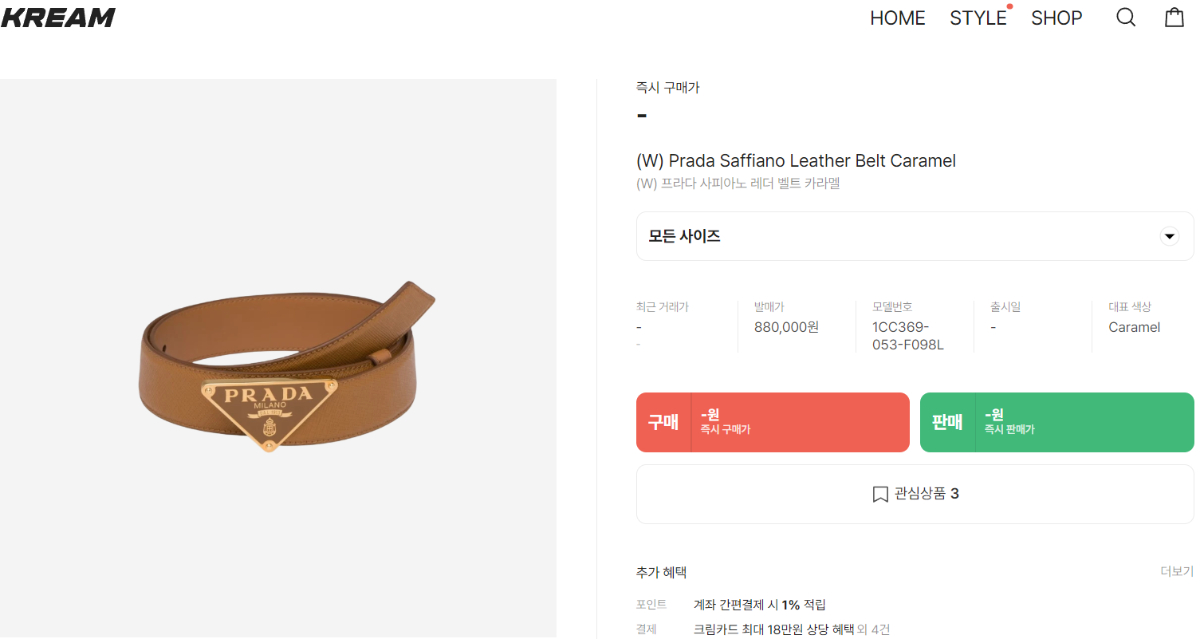Click the 계좌 간편결제 시 1% 적립 text
Image resolution: width=1200 pixels, height=639 pixels.
point(760,605)
